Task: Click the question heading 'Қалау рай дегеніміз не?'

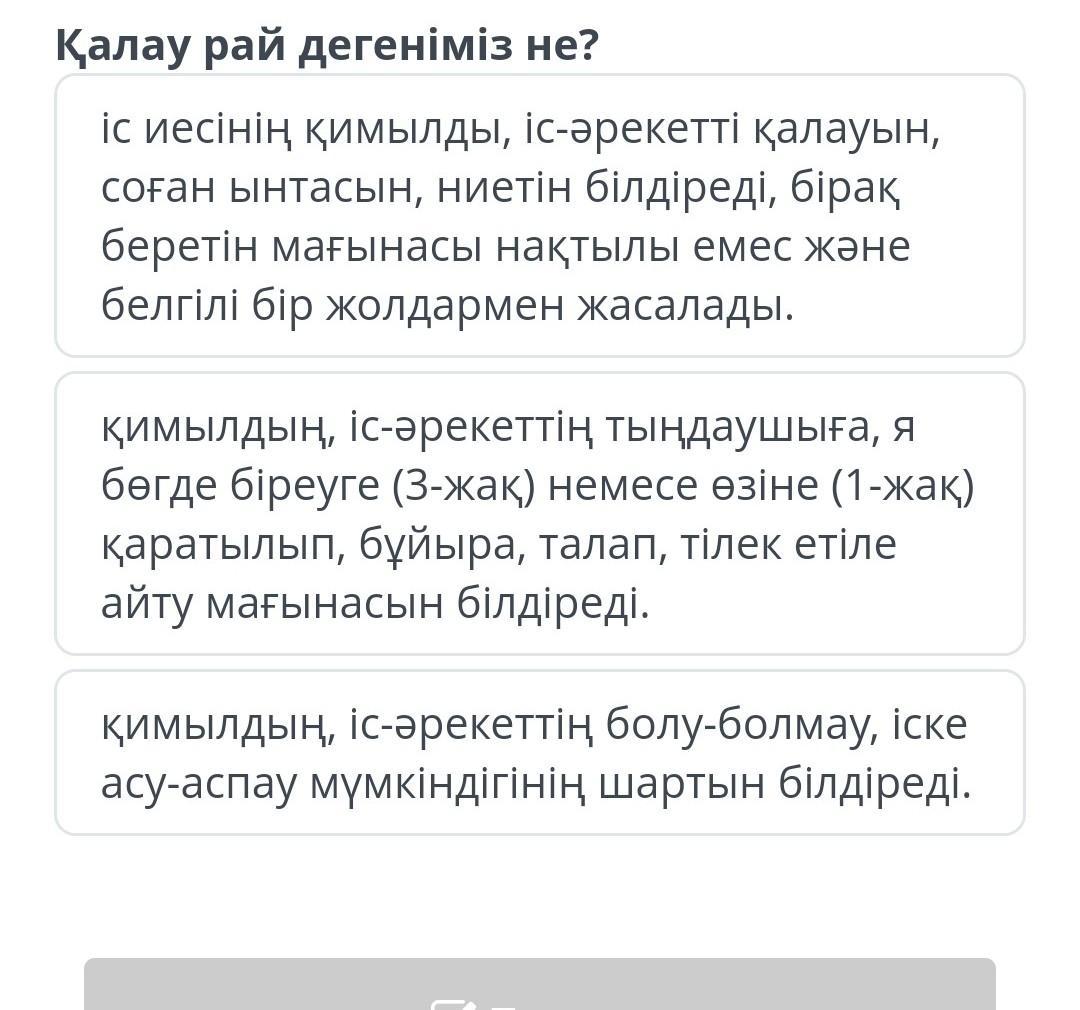Action: tap(327, 45)
